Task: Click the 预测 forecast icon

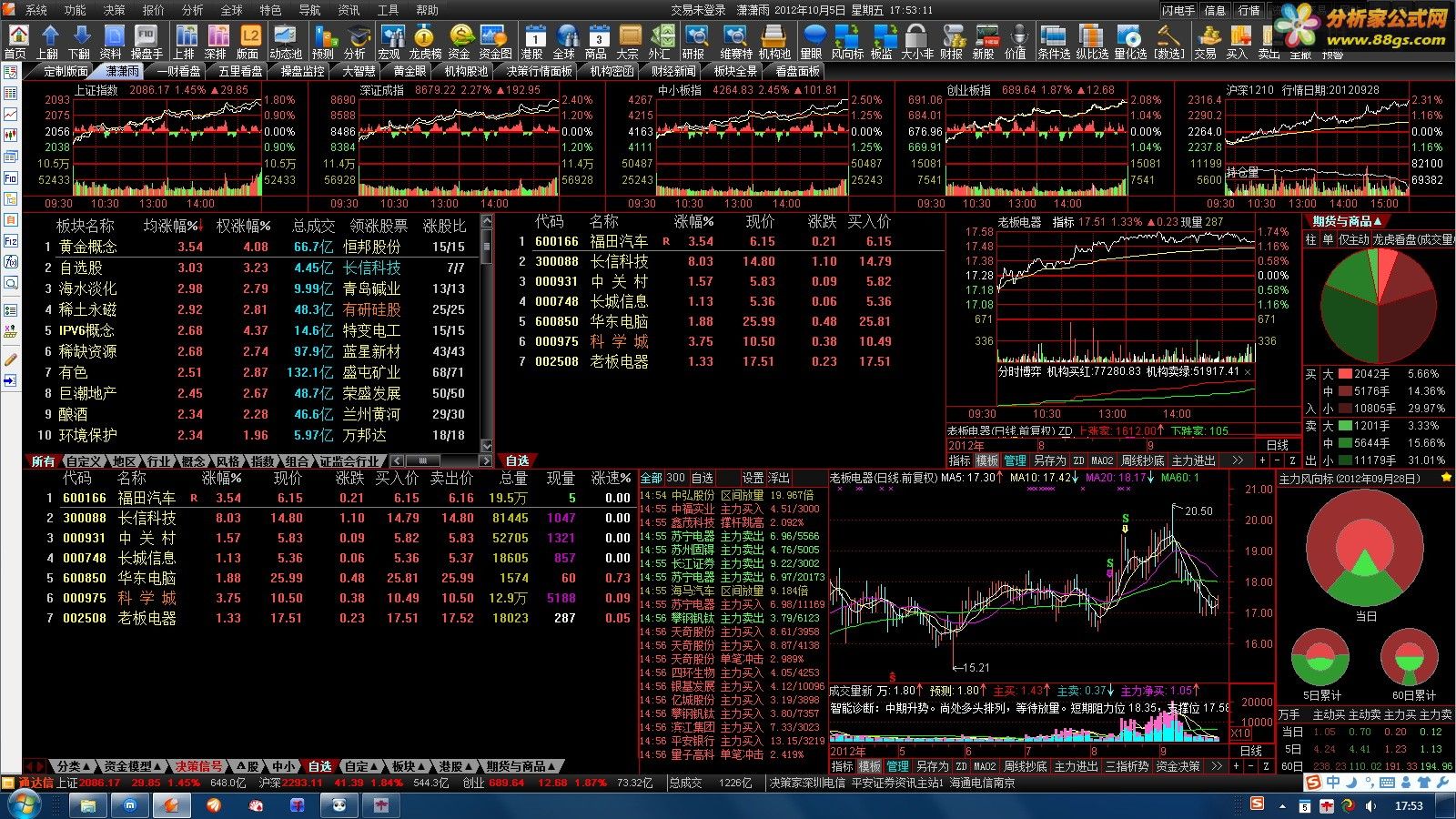Action: tap(323, 41)
